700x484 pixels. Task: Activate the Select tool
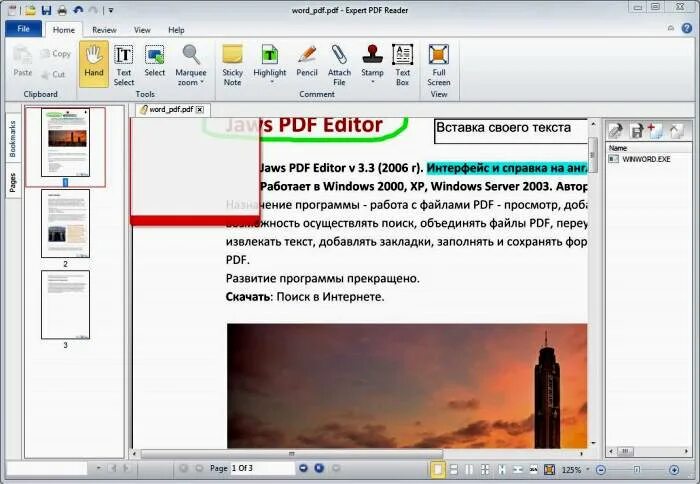point(154,62)
